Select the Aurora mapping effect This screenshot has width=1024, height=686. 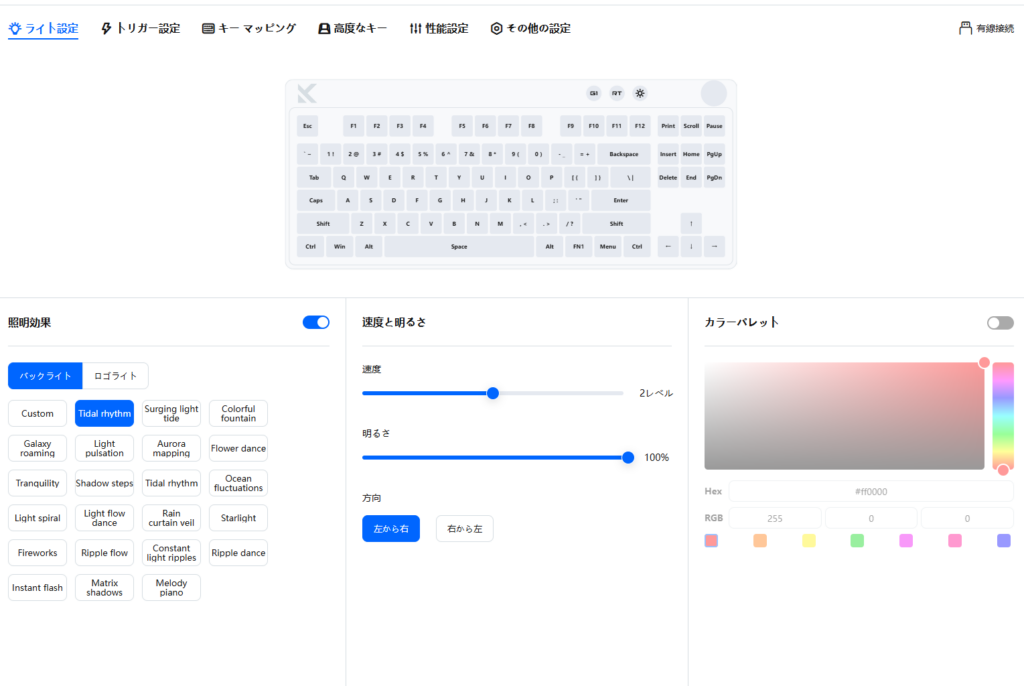(x=171, y=448)
